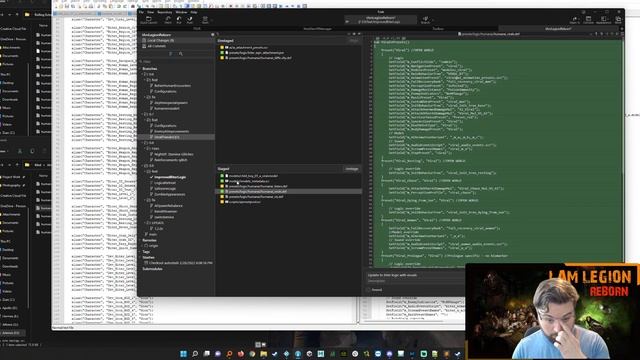This screenshot has height=360, width=640.
Task: Open the Console toolbar button
Action: pos(589,20)
